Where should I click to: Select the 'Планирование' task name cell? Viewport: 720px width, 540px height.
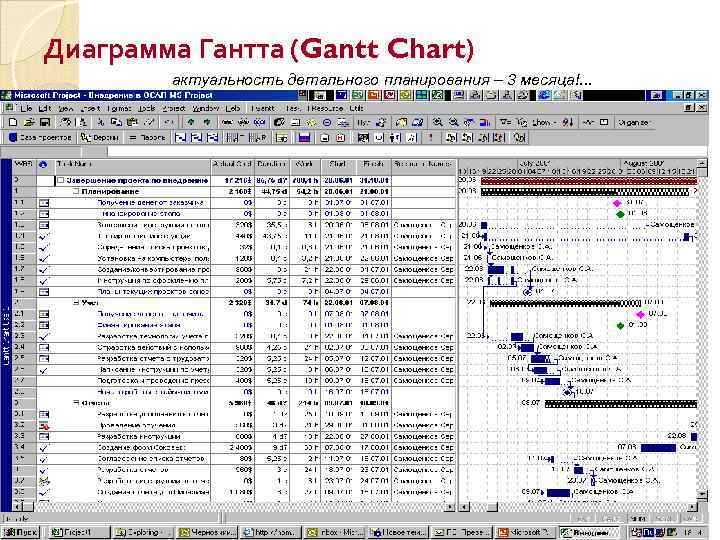[x=132, y=191]
